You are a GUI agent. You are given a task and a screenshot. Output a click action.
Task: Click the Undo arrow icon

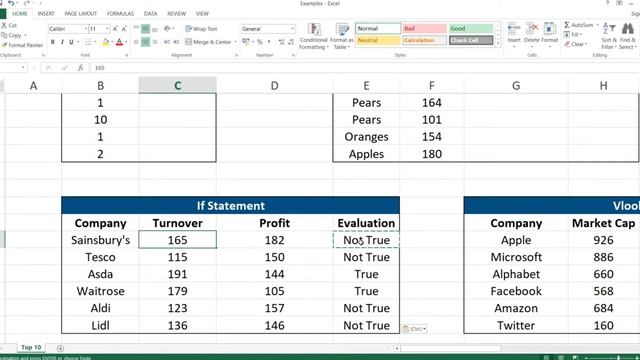pyautogui.click(x=11, y=3)
